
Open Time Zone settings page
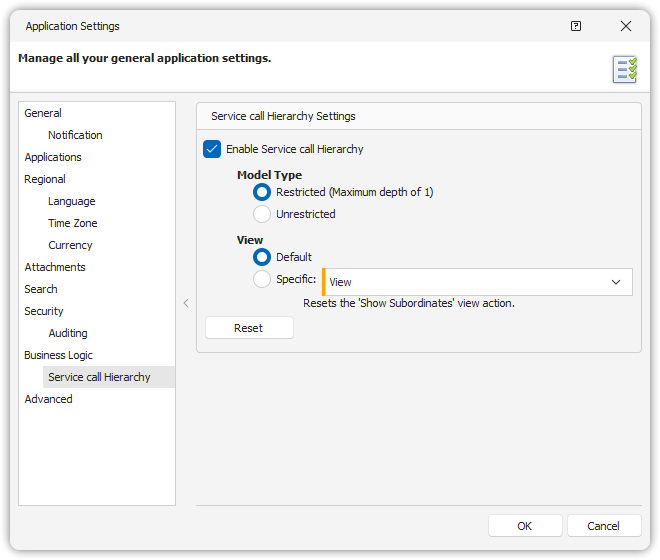click(x=72, y=223)
